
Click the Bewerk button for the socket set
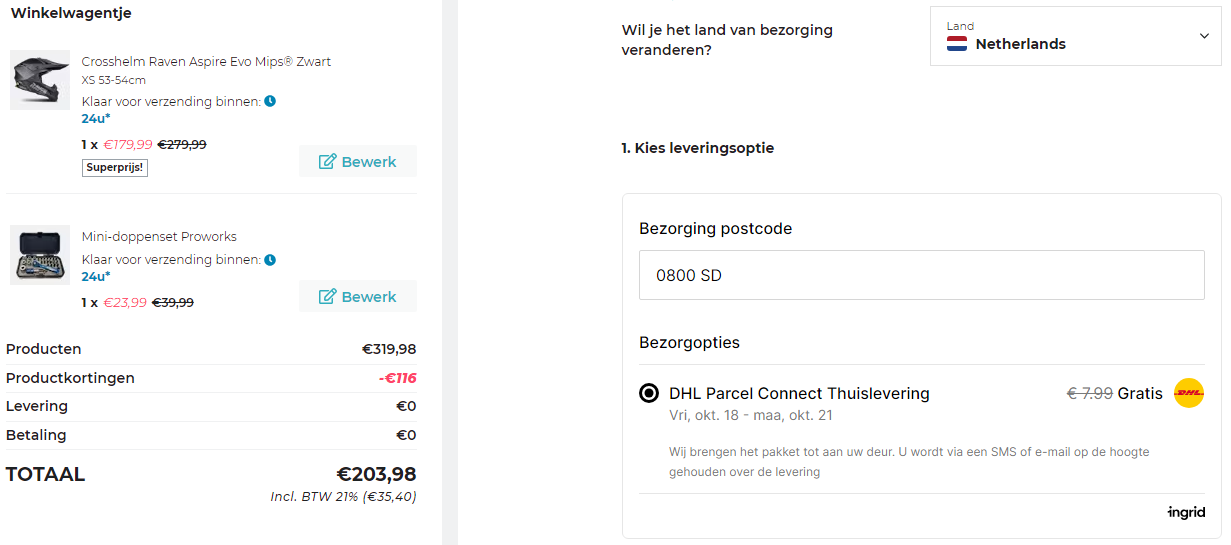pyautogui.click(x=357, y=297)
